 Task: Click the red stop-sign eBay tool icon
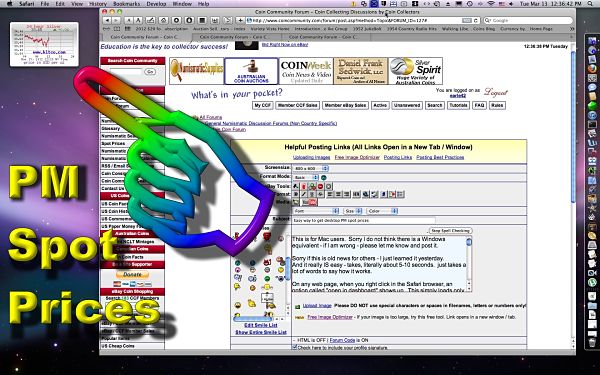[x=320, y=186]
